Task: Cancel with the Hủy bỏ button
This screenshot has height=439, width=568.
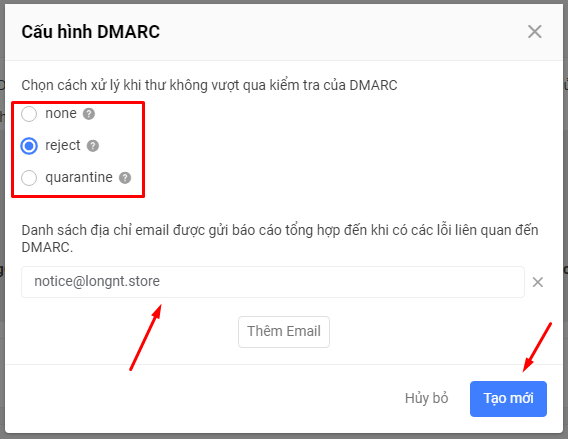Action: point(426,398)
